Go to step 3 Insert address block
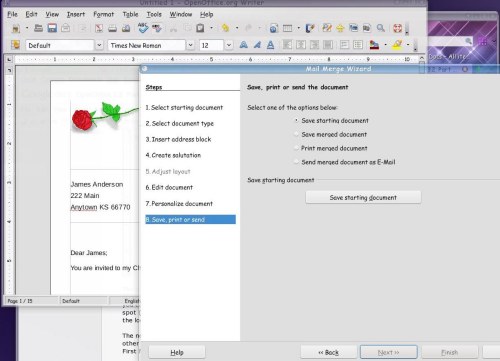Screen dimensions: 500x361 [x=178, y=139]
